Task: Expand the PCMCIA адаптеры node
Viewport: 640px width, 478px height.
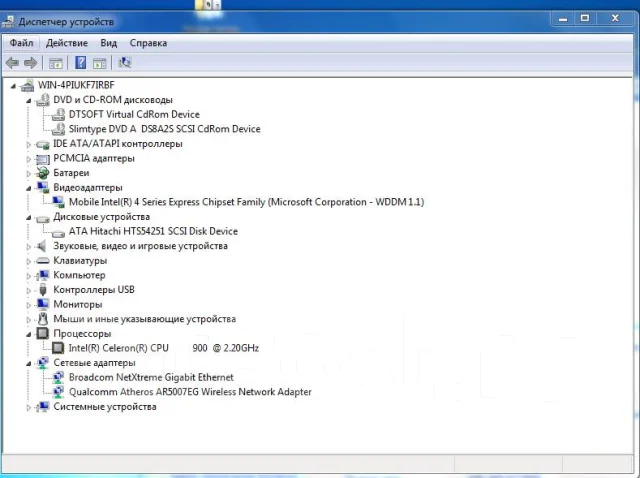Action: coord(29,159)
